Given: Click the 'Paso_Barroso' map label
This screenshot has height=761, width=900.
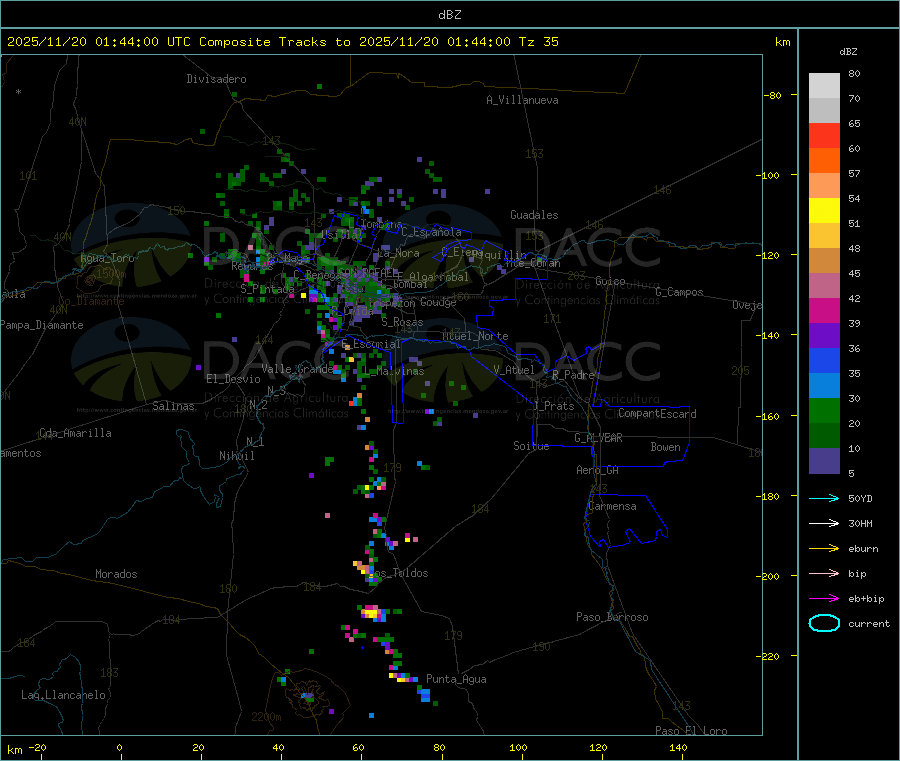Looking at the screenshot, I should tap(612, 617).
